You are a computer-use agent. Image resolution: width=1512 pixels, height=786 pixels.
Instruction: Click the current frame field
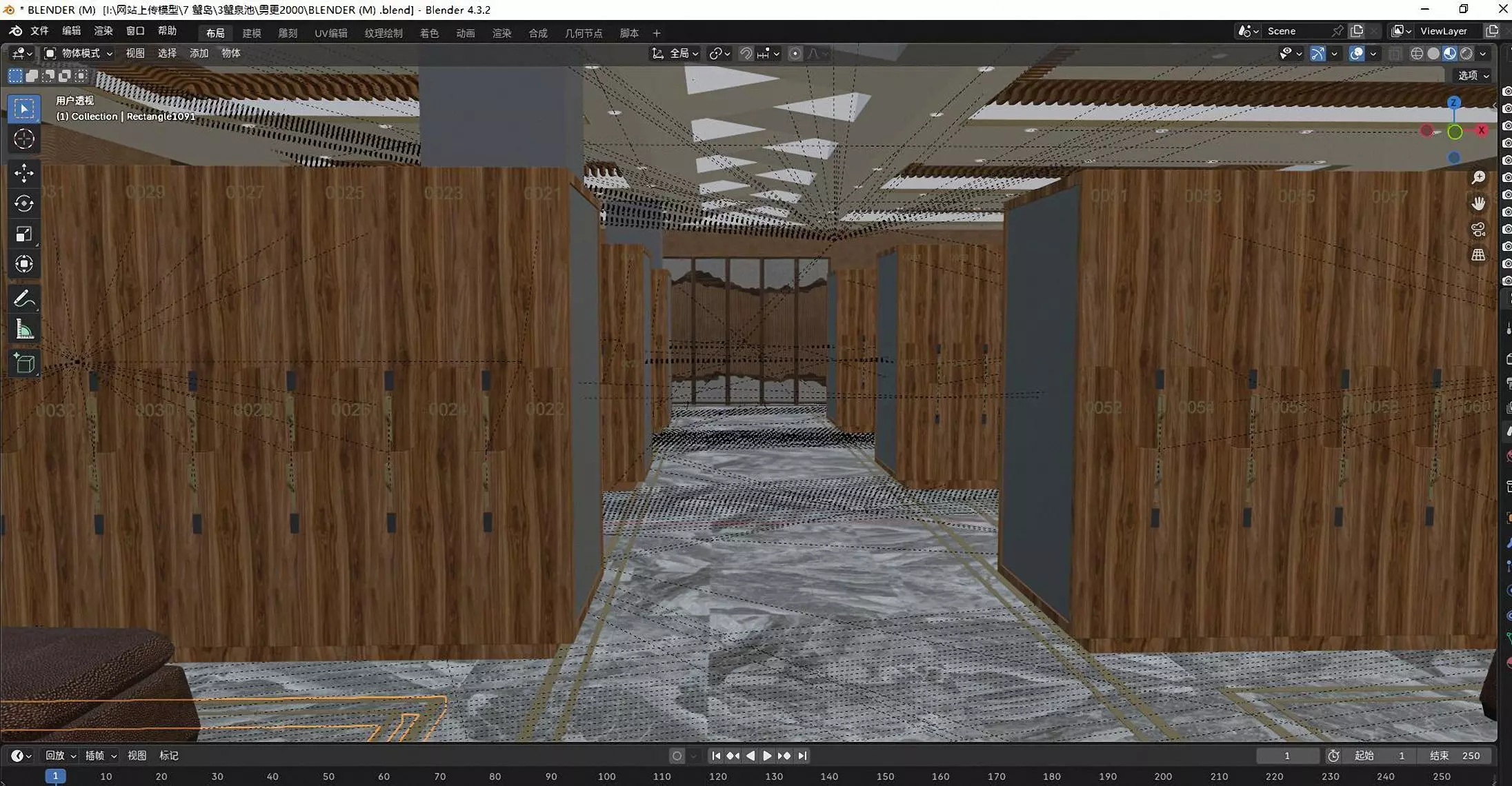[x=1287, y=756]
